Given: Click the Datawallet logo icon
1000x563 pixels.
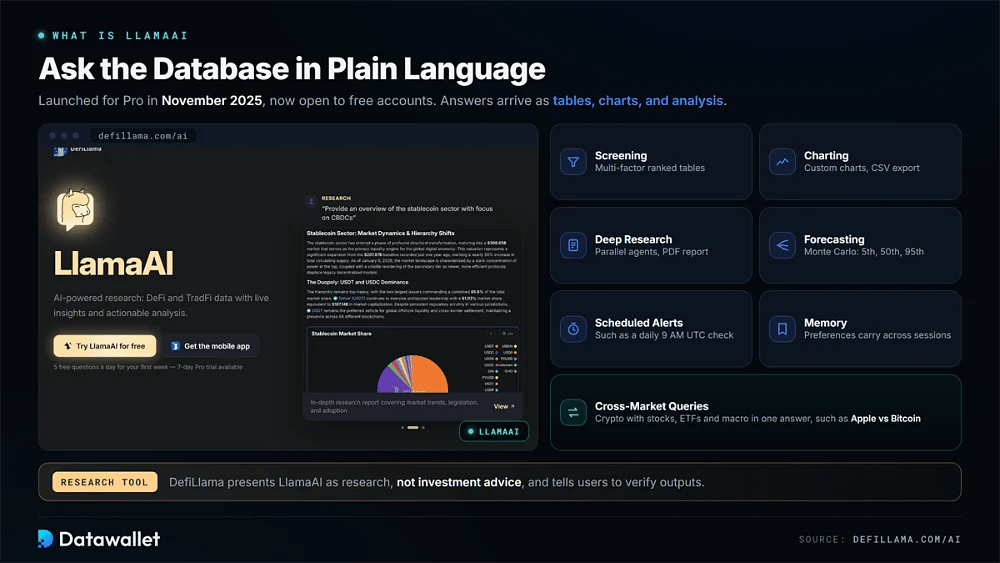Looking at the screenshot, I should 45,539.
